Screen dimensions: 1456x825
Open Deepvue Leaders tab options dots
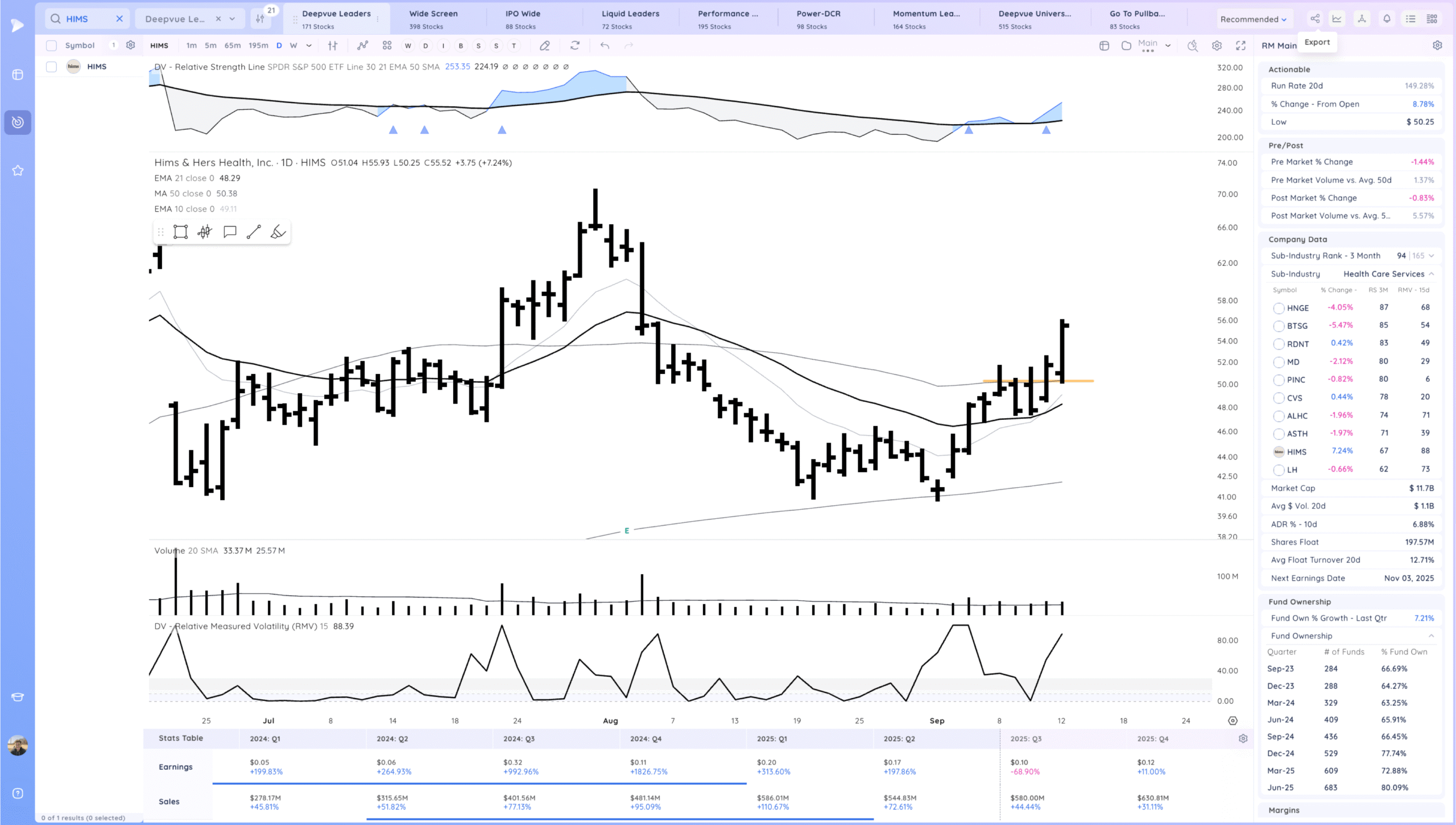378,19
